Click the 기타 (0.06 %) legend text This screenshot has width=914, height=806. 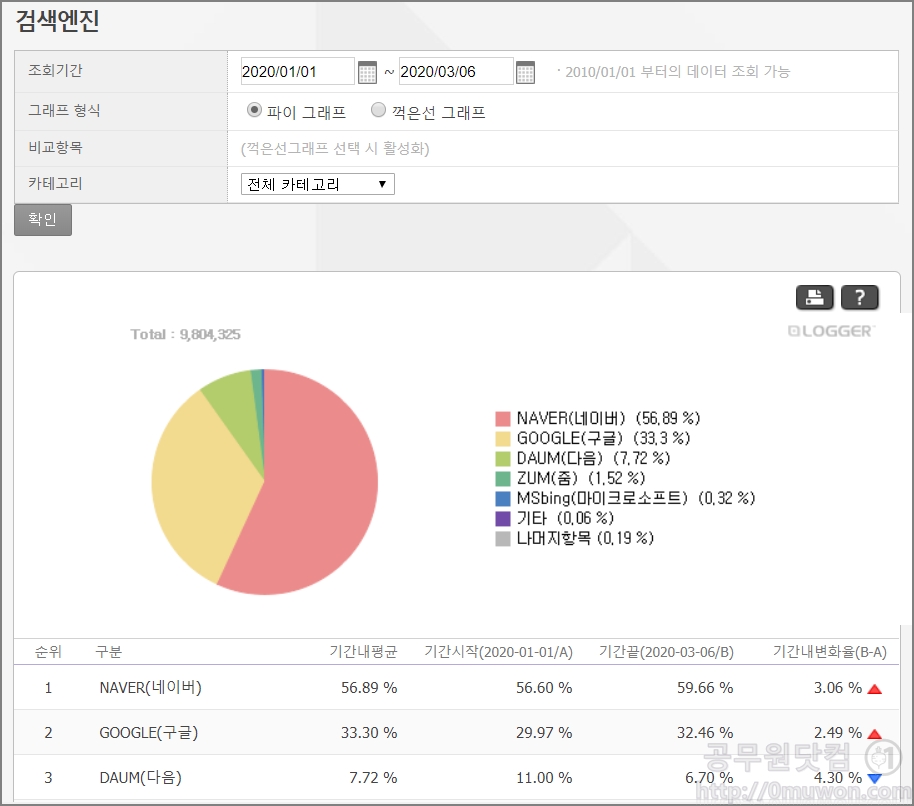[x=565, y=518]
